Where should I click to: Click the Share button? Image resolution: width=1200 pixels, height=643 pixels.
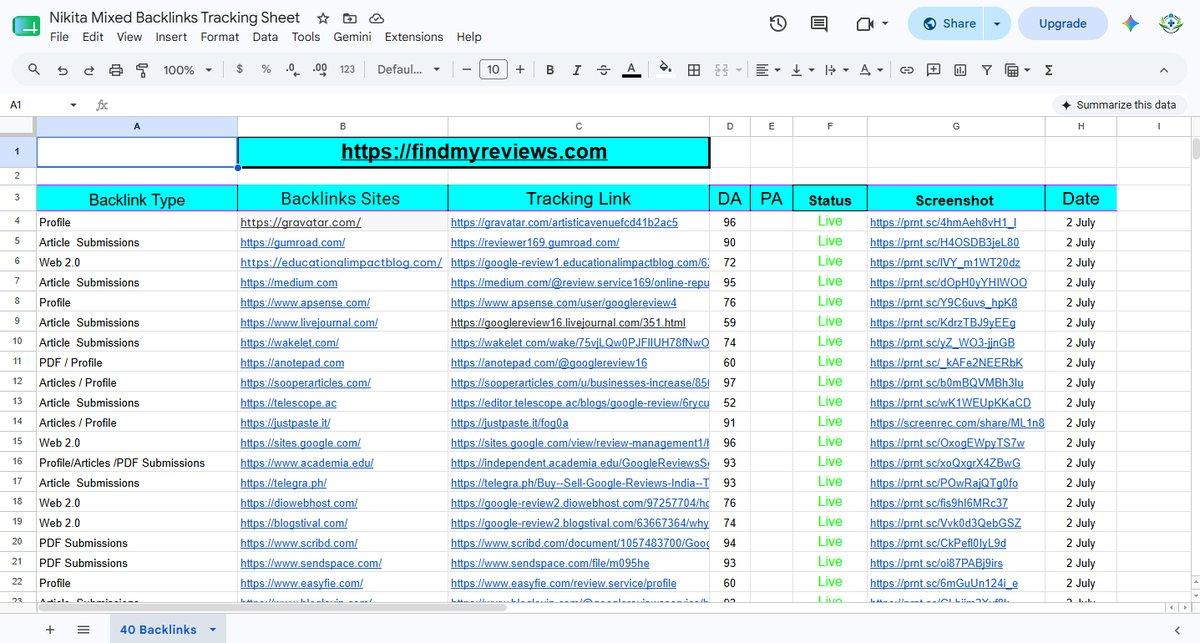[947, 24]
